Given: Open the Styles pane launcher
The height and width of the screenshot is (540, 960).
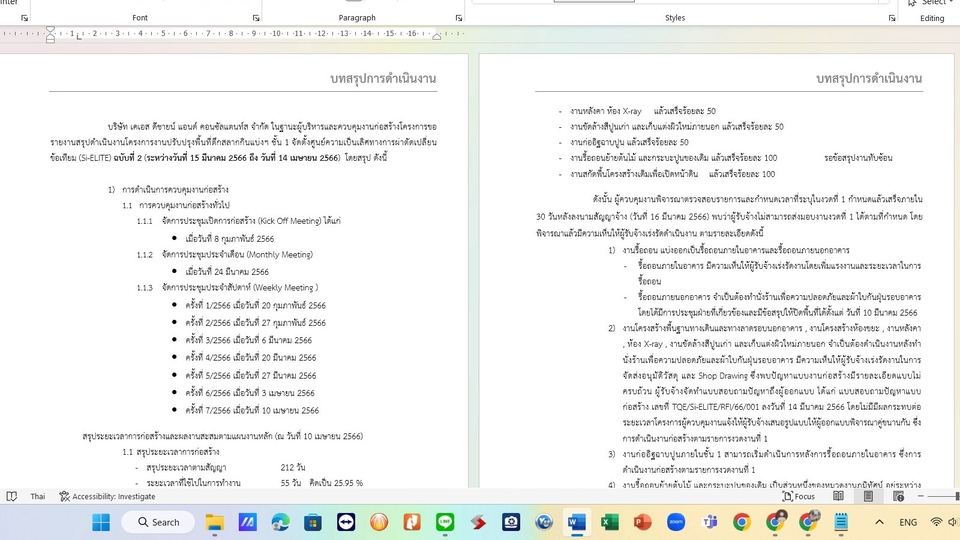Looking at the screenshot, I should click(x=892, y=18).
